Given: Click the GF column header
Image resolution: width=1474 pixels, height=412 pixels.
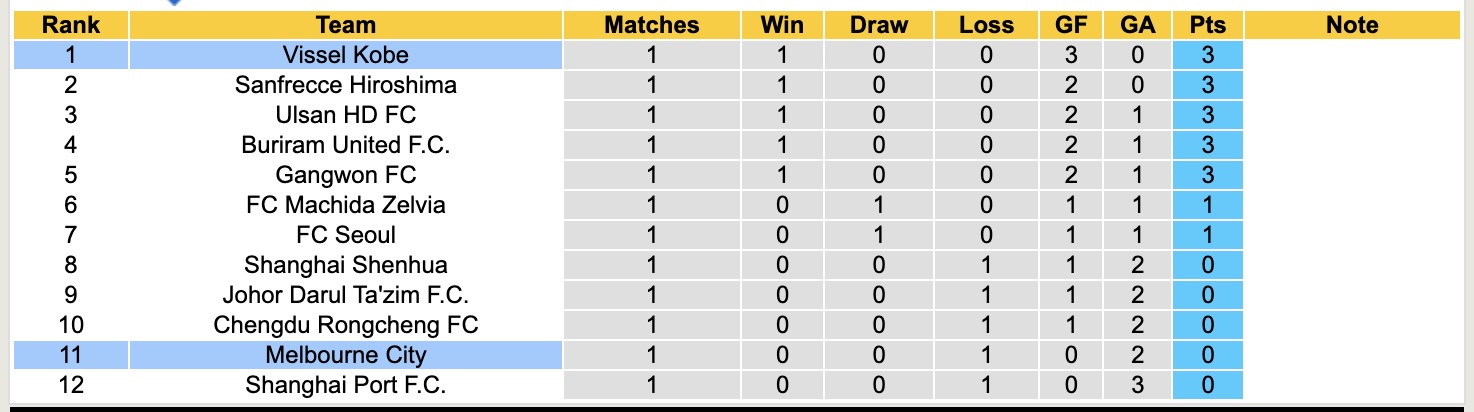Looking at the screenshot, I should point(1071,26).
